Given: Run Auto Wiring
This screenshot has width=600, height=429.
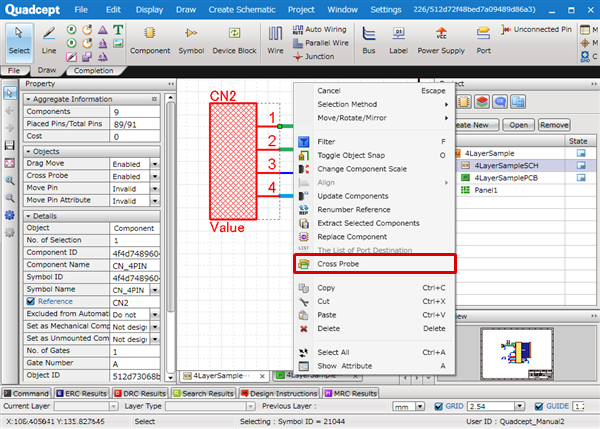Looking at the screenshot, I should coord(320,29).
